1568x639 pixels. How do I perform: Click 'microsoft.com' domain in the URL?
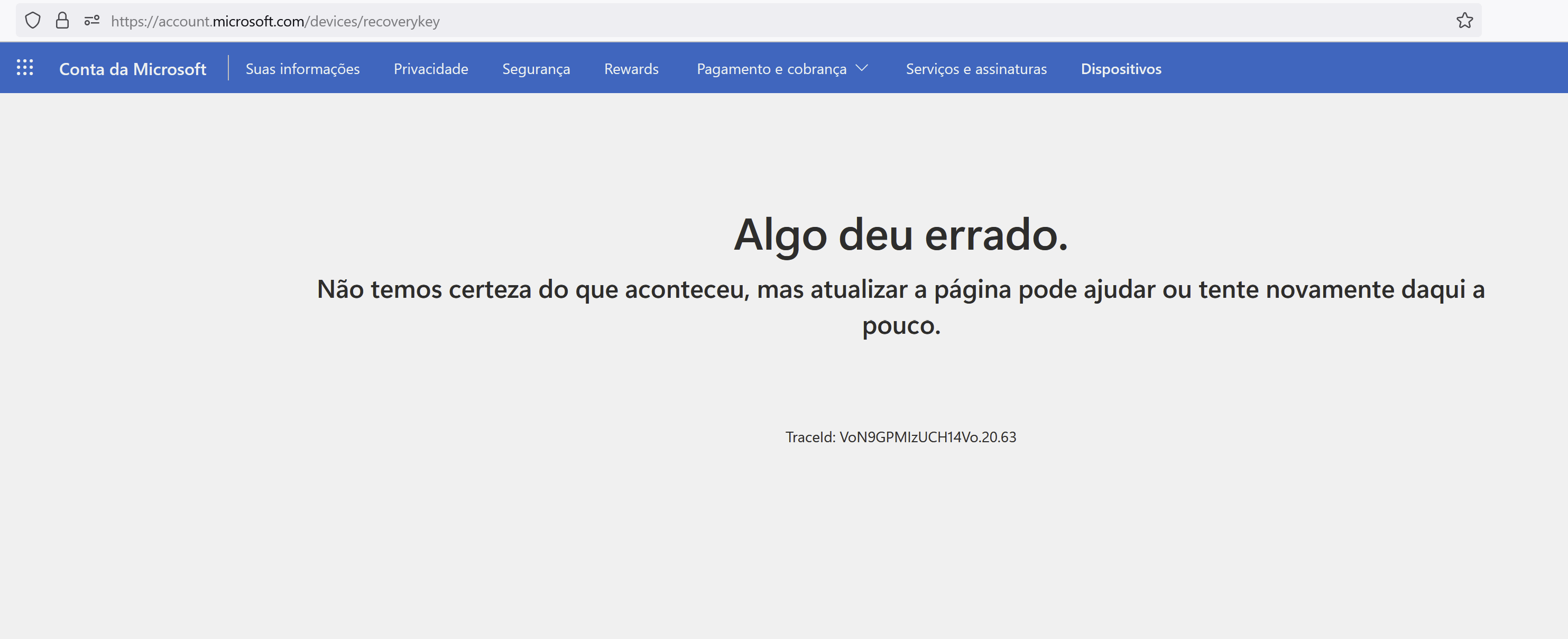click(258, 21)
